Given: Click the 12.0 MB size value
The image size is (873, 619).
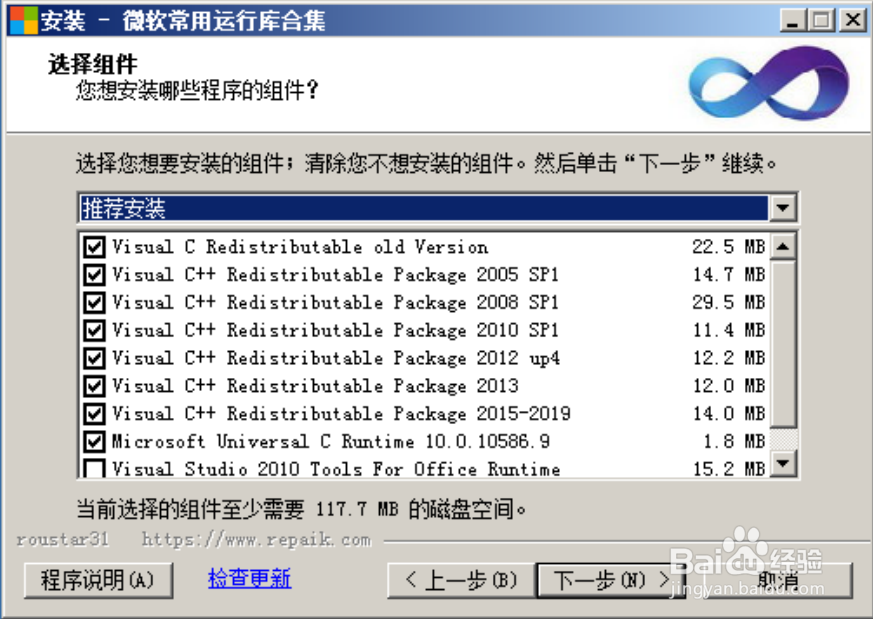Looking at the screenshot, I should [x=729, y=386].
